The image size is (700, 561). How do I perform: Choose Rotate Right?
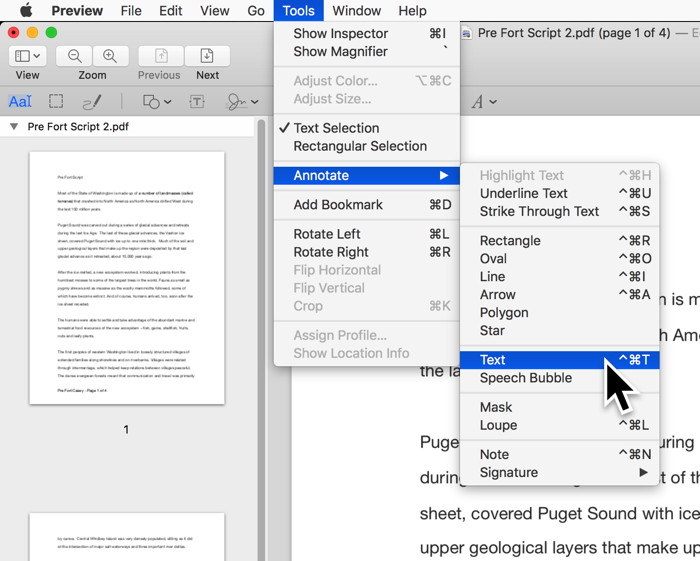(367, 252)
